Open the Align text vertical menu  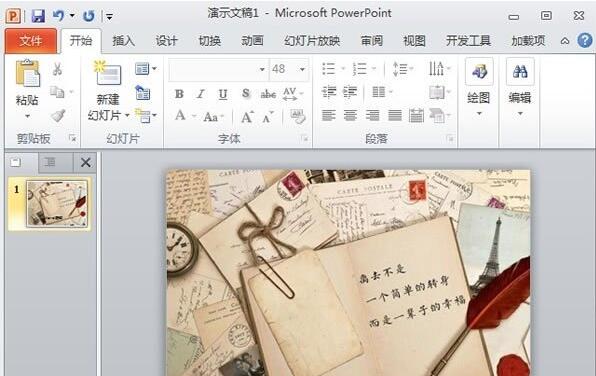(440, 92)
